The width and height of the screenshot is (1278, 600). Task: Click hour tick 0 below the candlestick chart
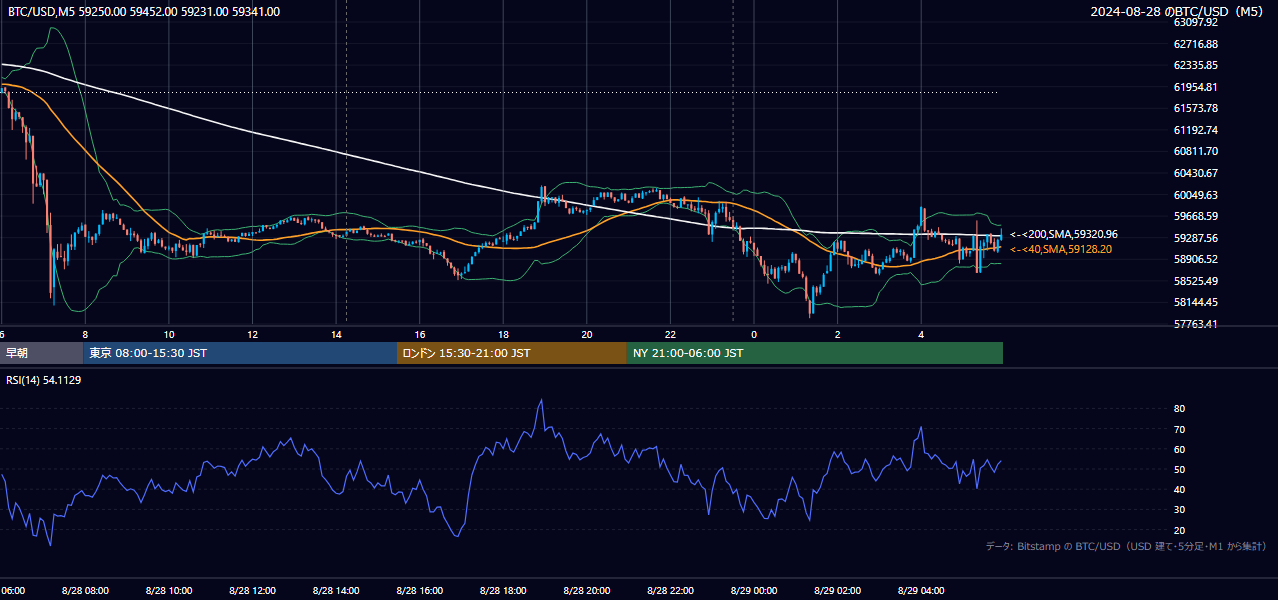coord(754,334)
